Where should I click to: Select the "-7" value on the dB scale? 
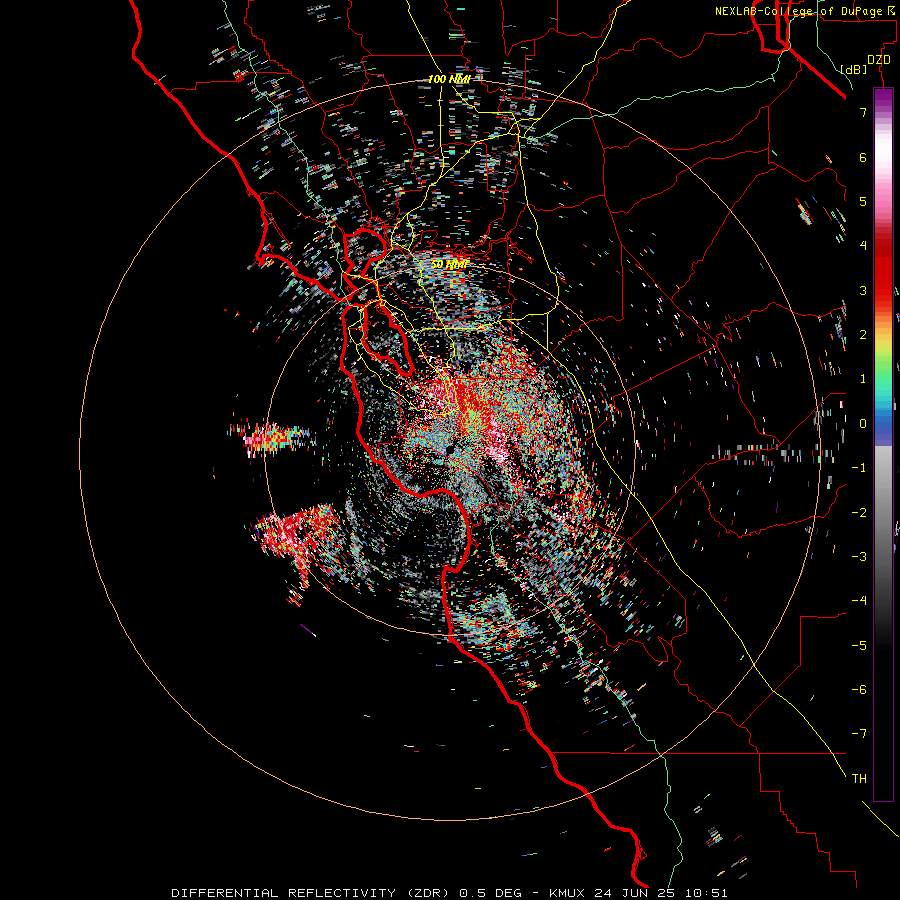859,734
